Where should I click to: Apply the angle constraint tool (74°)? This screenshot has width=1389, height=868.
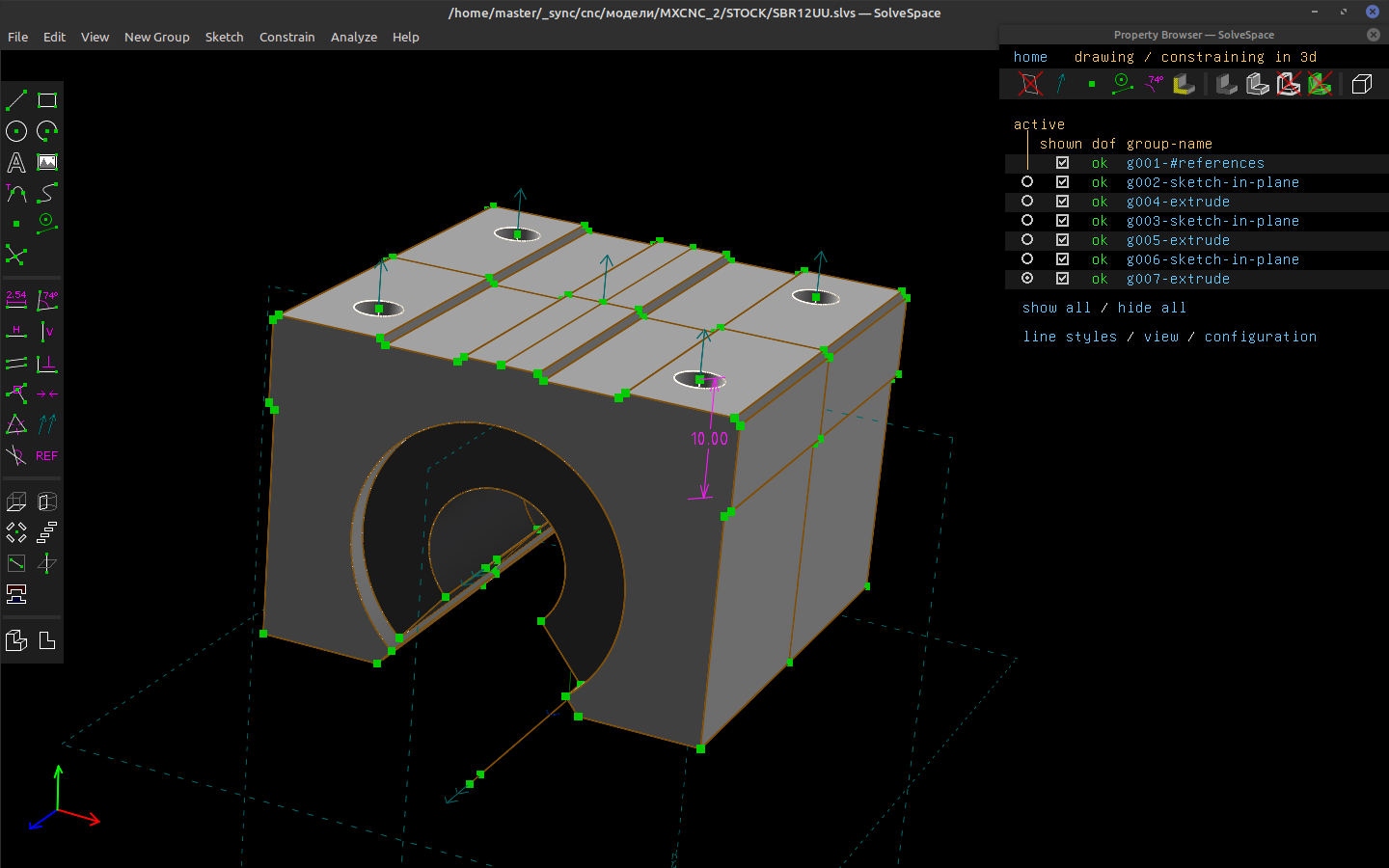pos(47,300)
